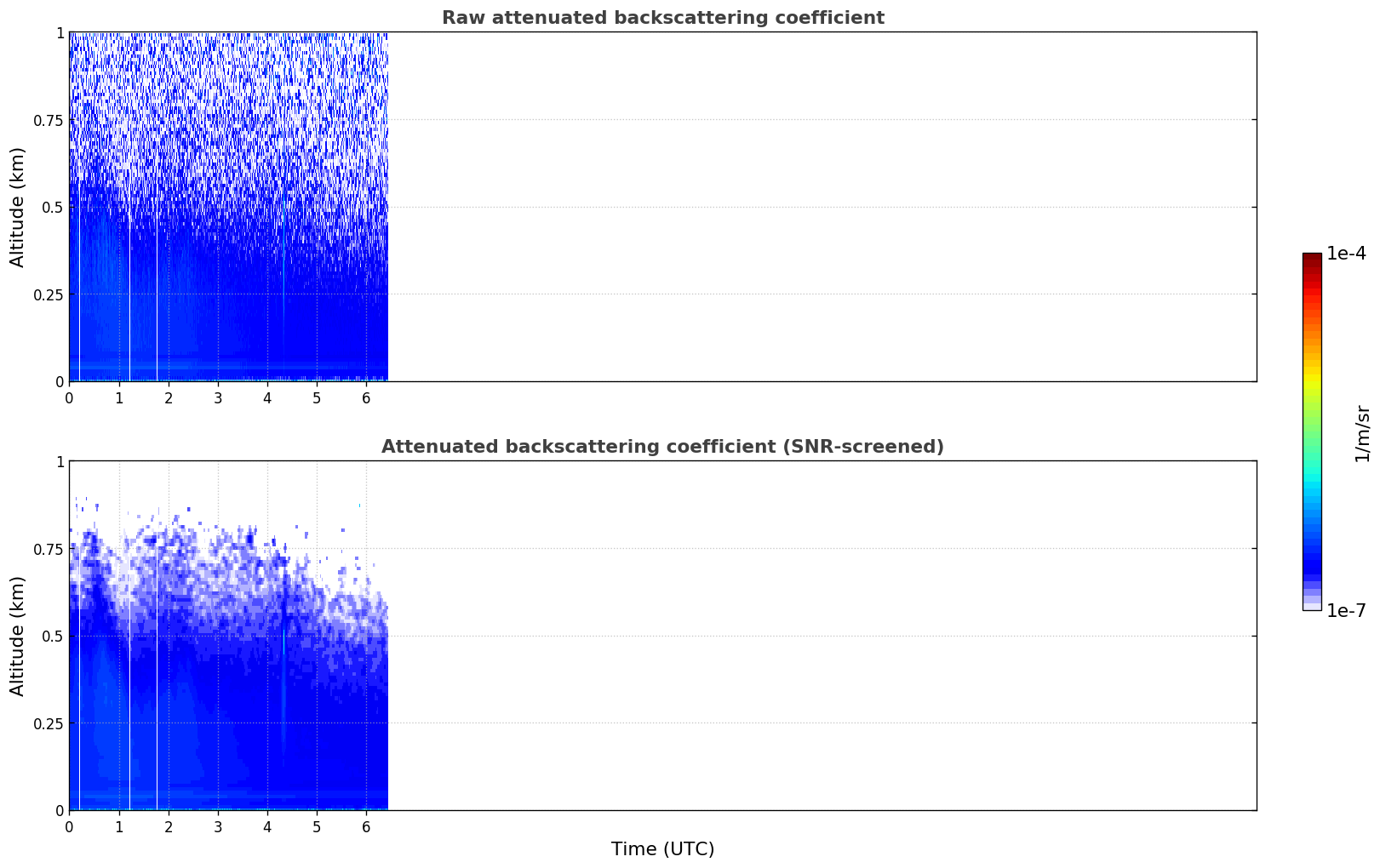Screen dimensions: 1380x868
Task: Click time tick '2' under the SNR-screened plot
Action: click(x=169, y=826)
